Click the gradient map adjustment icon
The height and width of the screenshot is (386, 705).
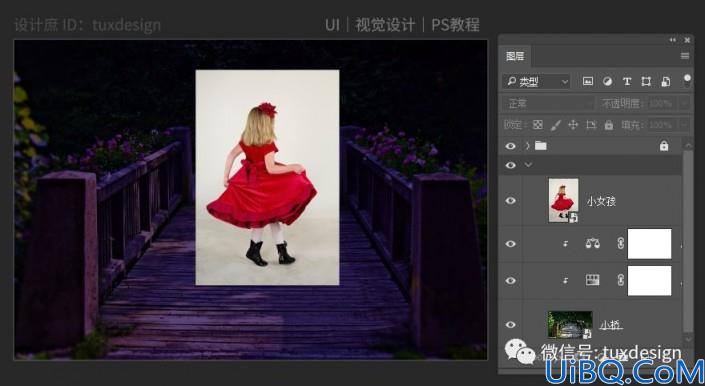pos(593,280)
